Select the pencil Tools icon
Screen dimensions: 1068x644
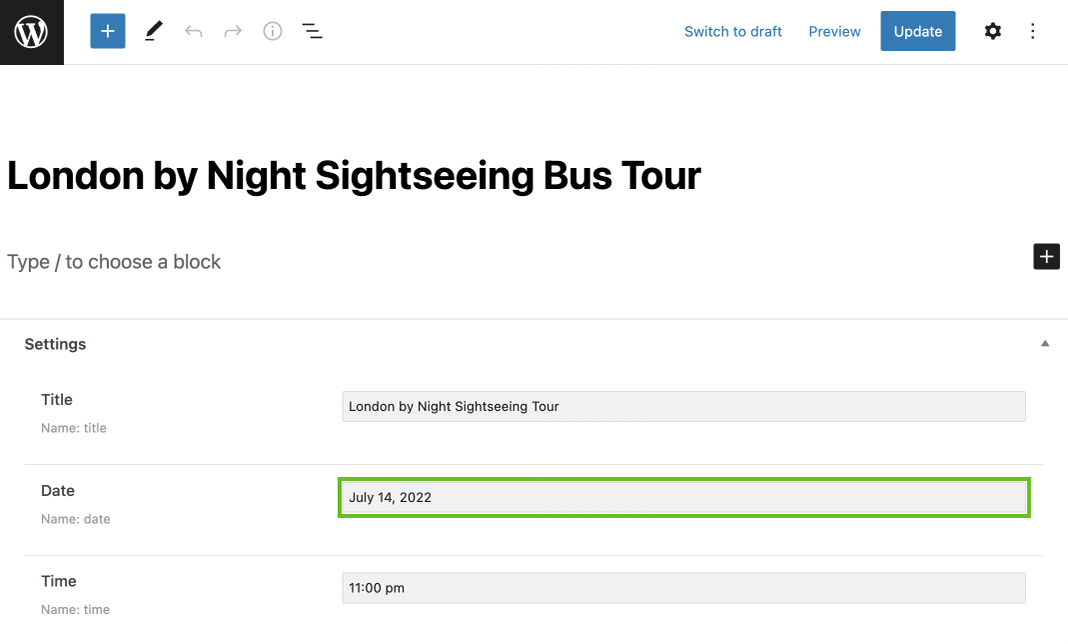pos(154,31)
